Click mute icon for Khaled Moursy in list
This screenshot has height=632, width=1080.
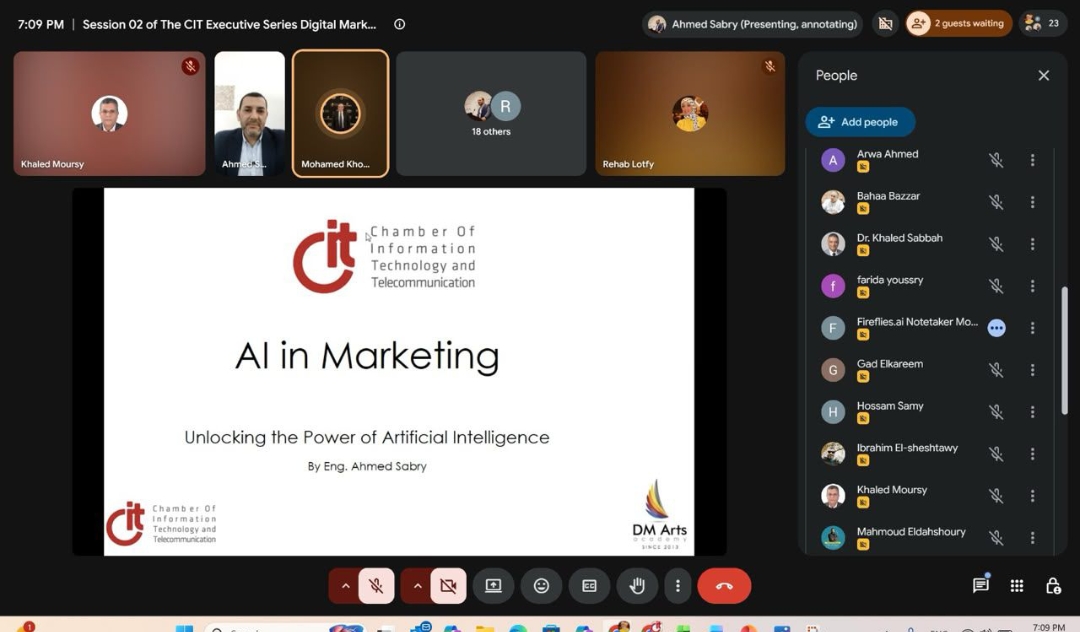(996, 496)
